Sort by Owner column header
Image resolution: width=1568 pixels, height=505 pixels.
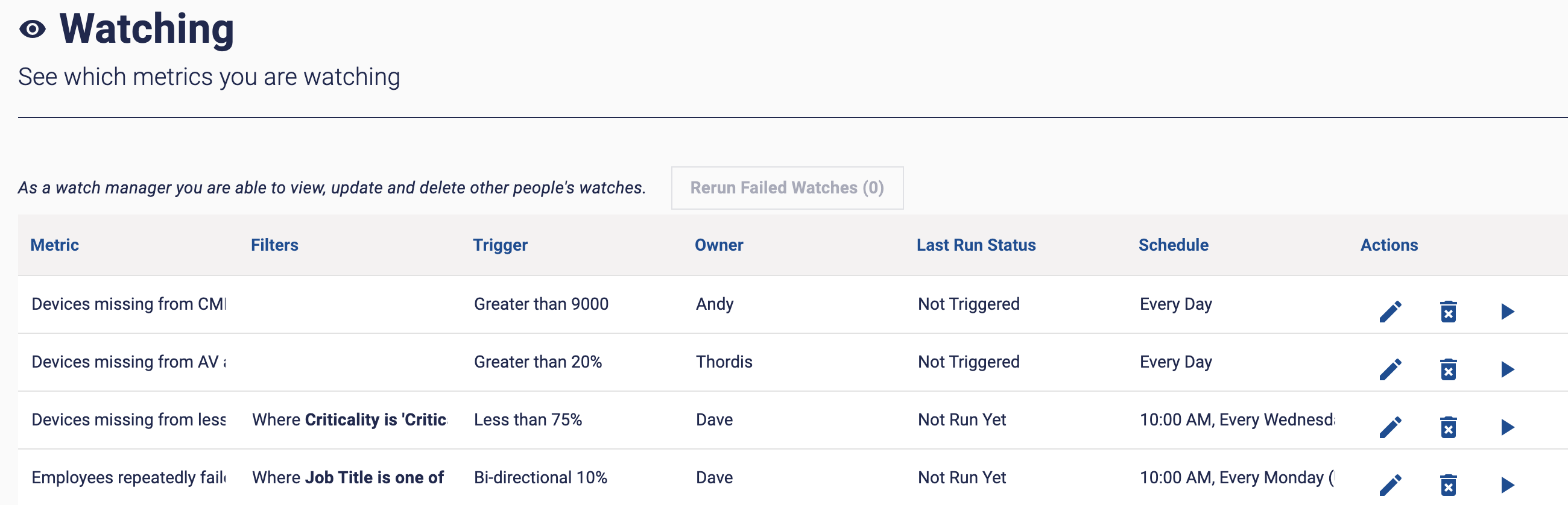(718, 245)
